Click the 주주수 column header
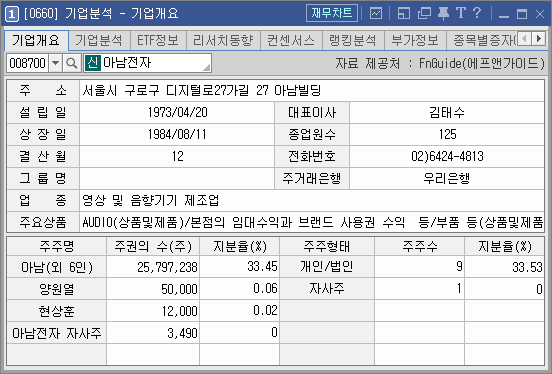552x374 pixels. 420,246
